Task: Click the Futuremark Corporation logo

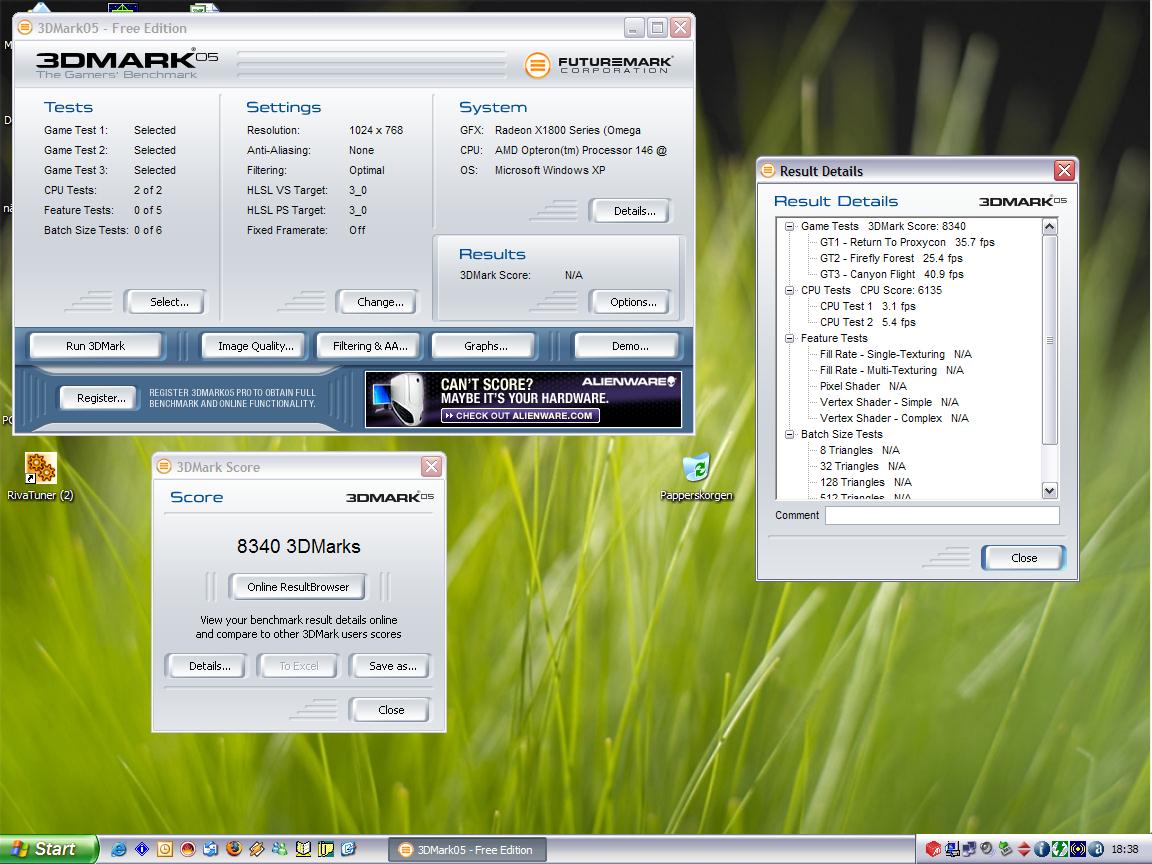Action: click(599, 65)
